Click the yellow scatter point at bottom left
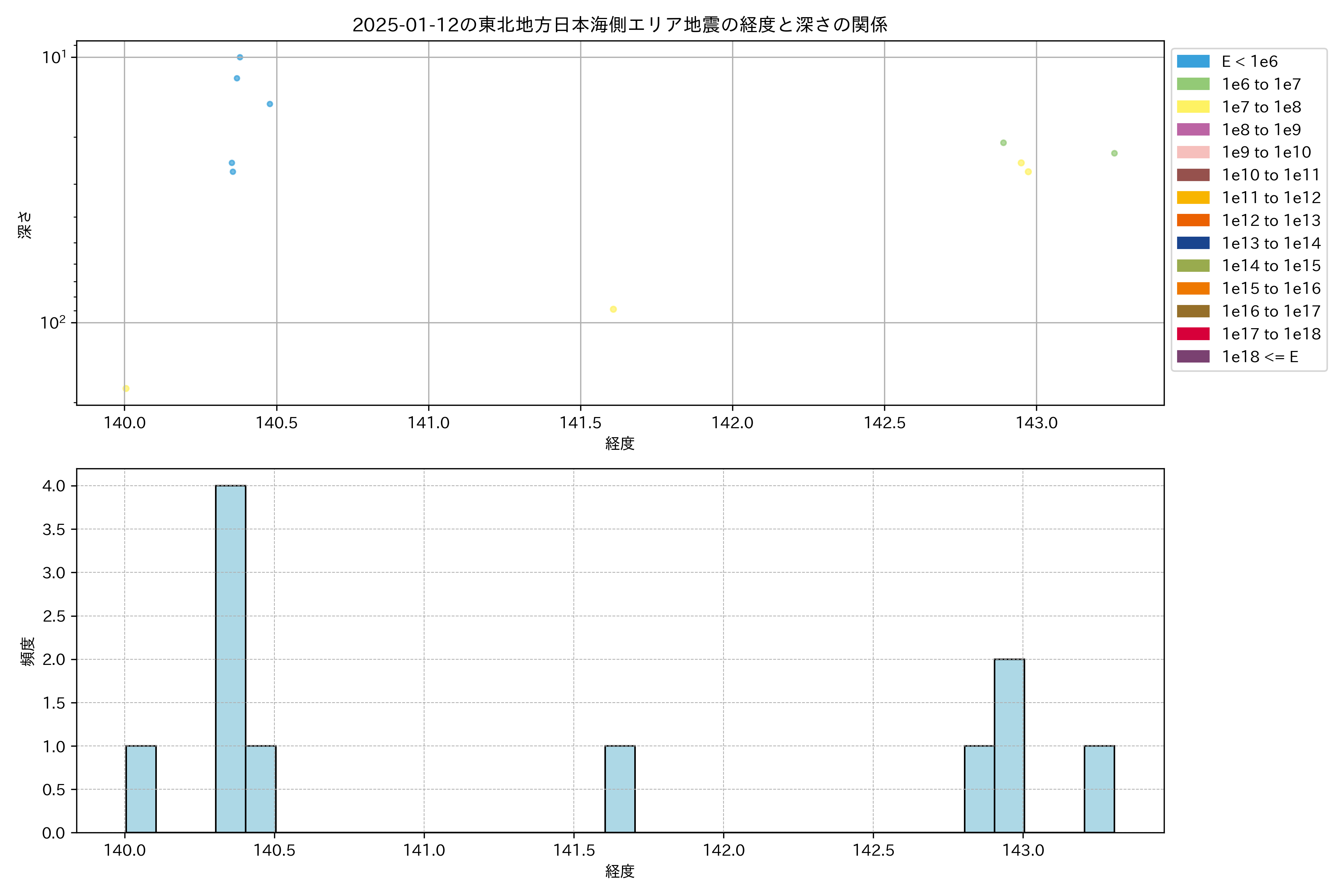This screenshot has width=1344, height=896. coord(126,389)
